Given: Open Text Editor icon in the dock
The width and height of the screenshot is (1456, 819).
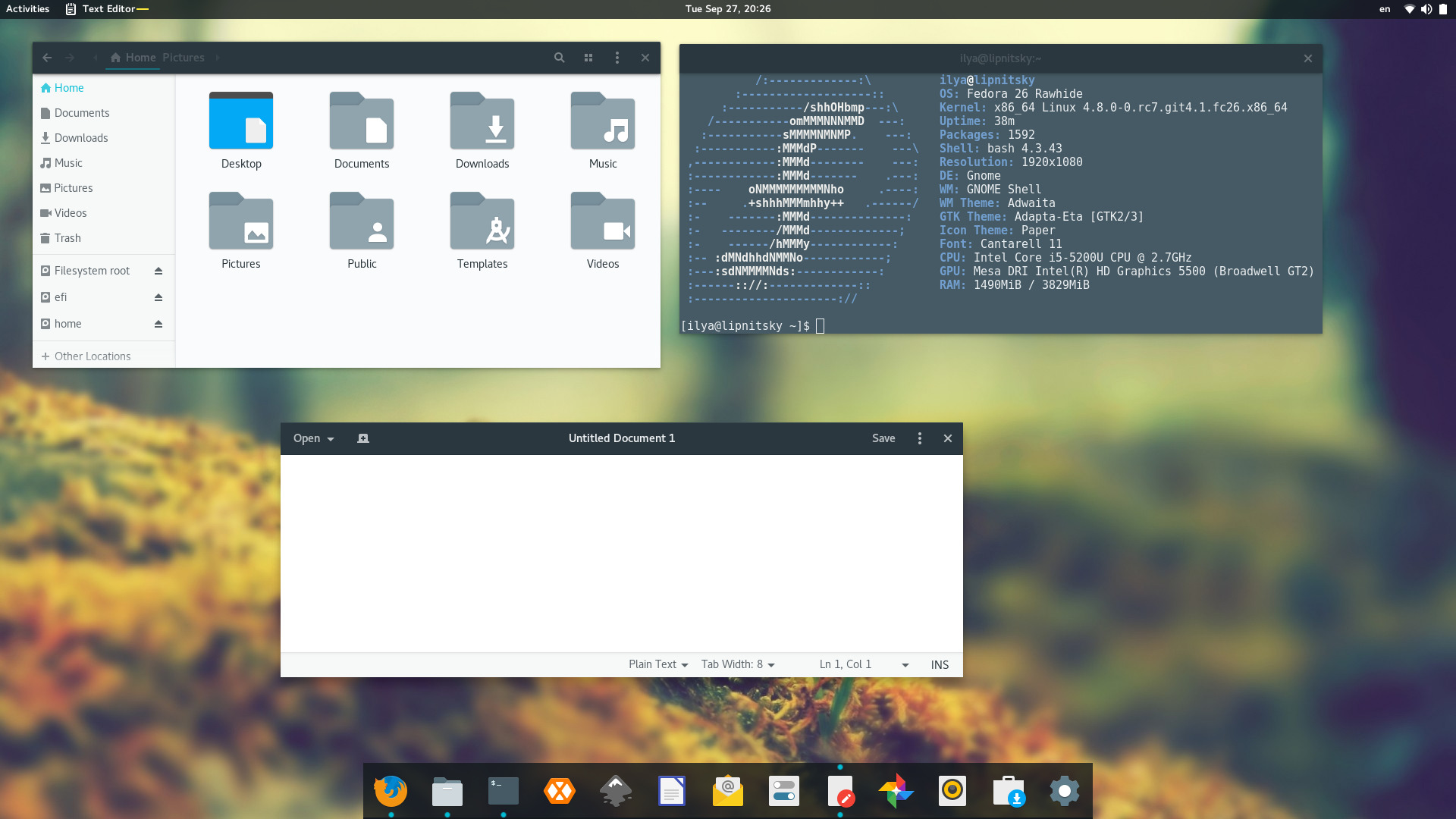Looking at the screenshot, I should [840, 791].
